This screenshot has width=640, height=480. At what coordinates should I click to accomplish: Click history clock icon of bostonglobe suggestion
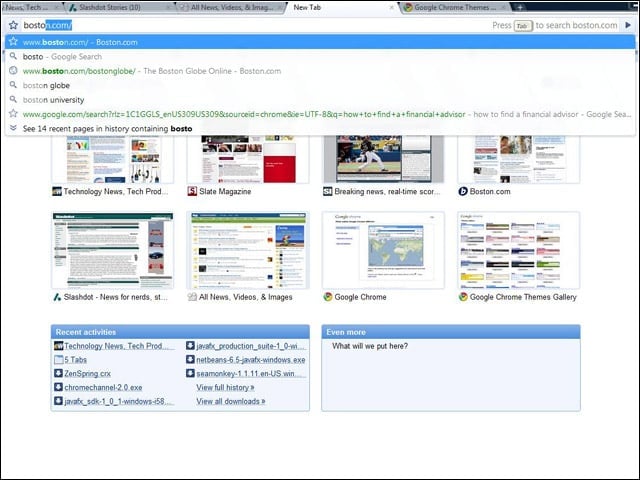click(x=13, y=70)
